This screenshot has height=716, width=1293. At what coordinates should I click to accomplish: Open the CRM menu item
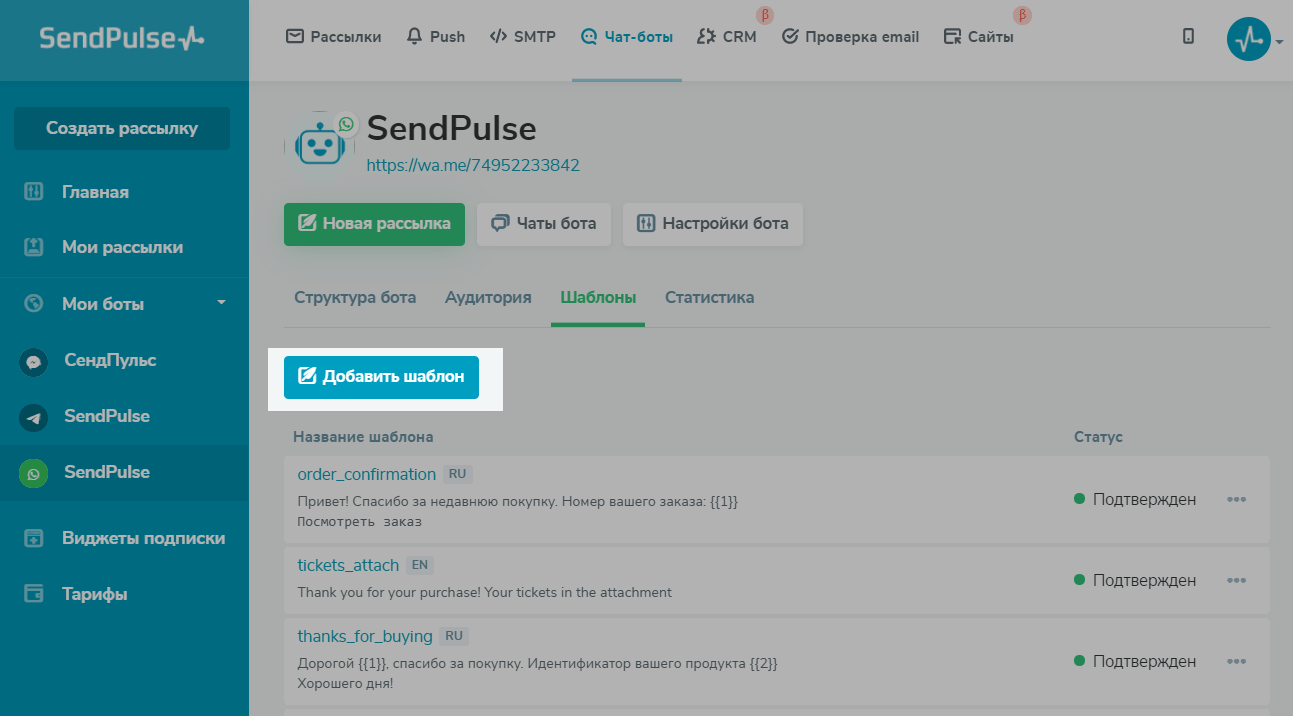(x=727, y=37)
